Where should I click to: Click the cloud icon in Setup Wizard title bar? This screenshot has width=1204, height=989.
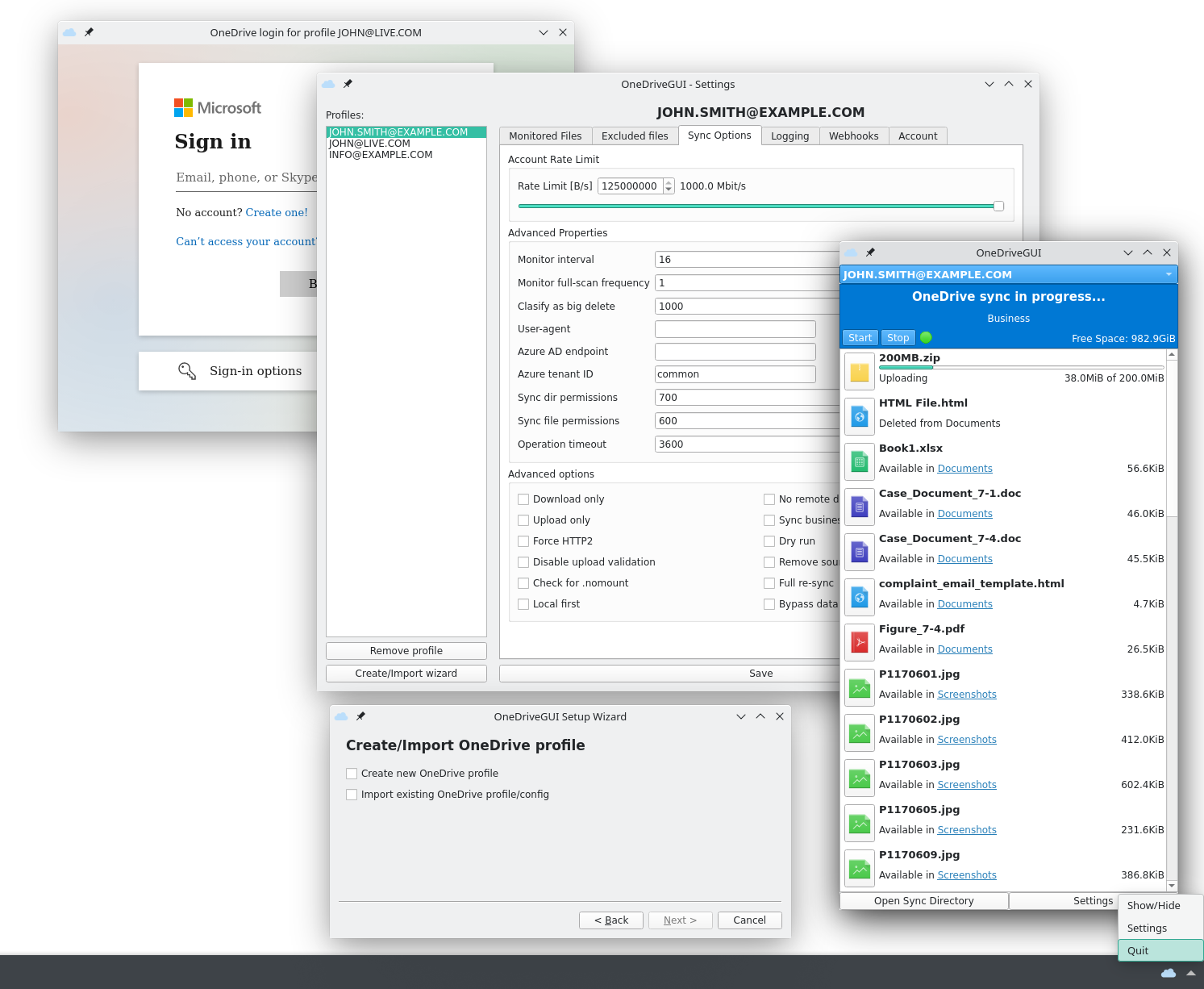point(341,716)
